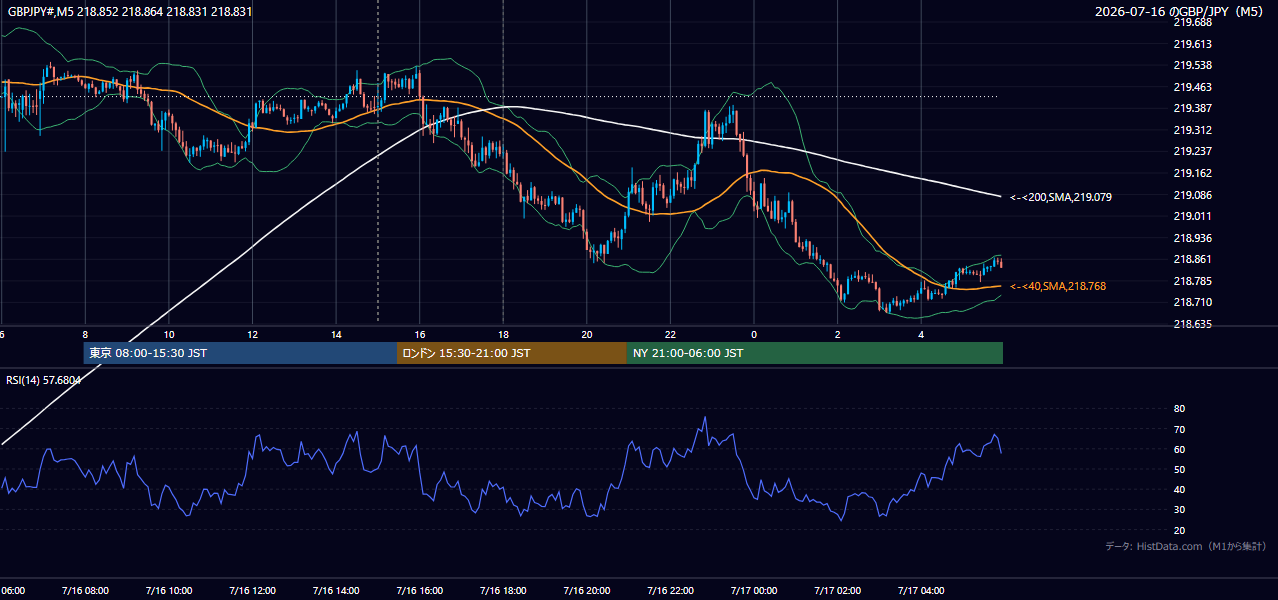
Task: Click RSI scale value 80
Action: click(1179, 409)
